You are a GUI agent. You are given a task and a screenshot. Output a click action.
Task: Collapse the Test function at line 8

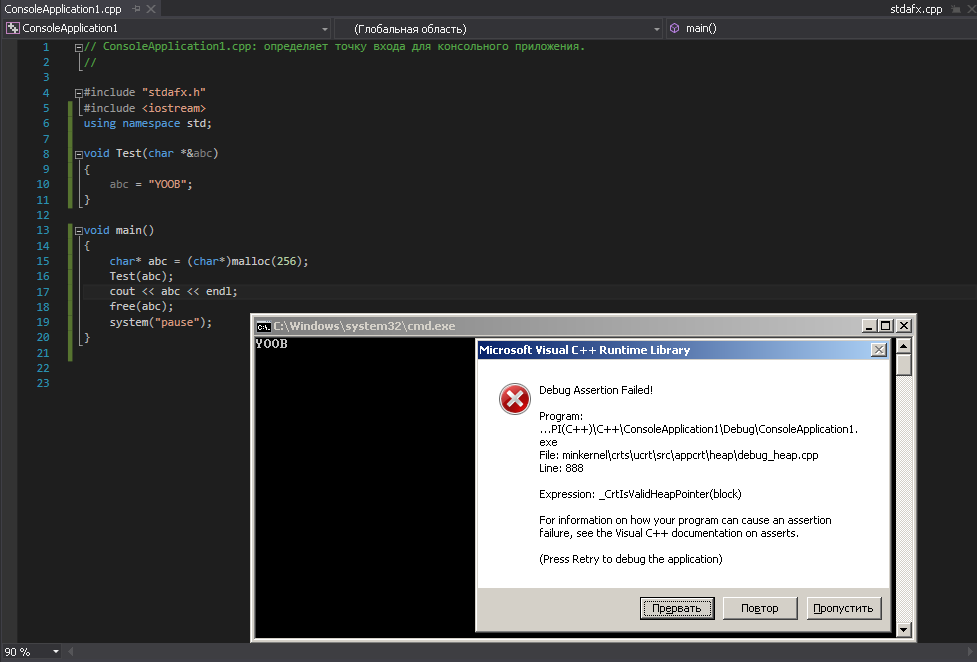point(79,155)
